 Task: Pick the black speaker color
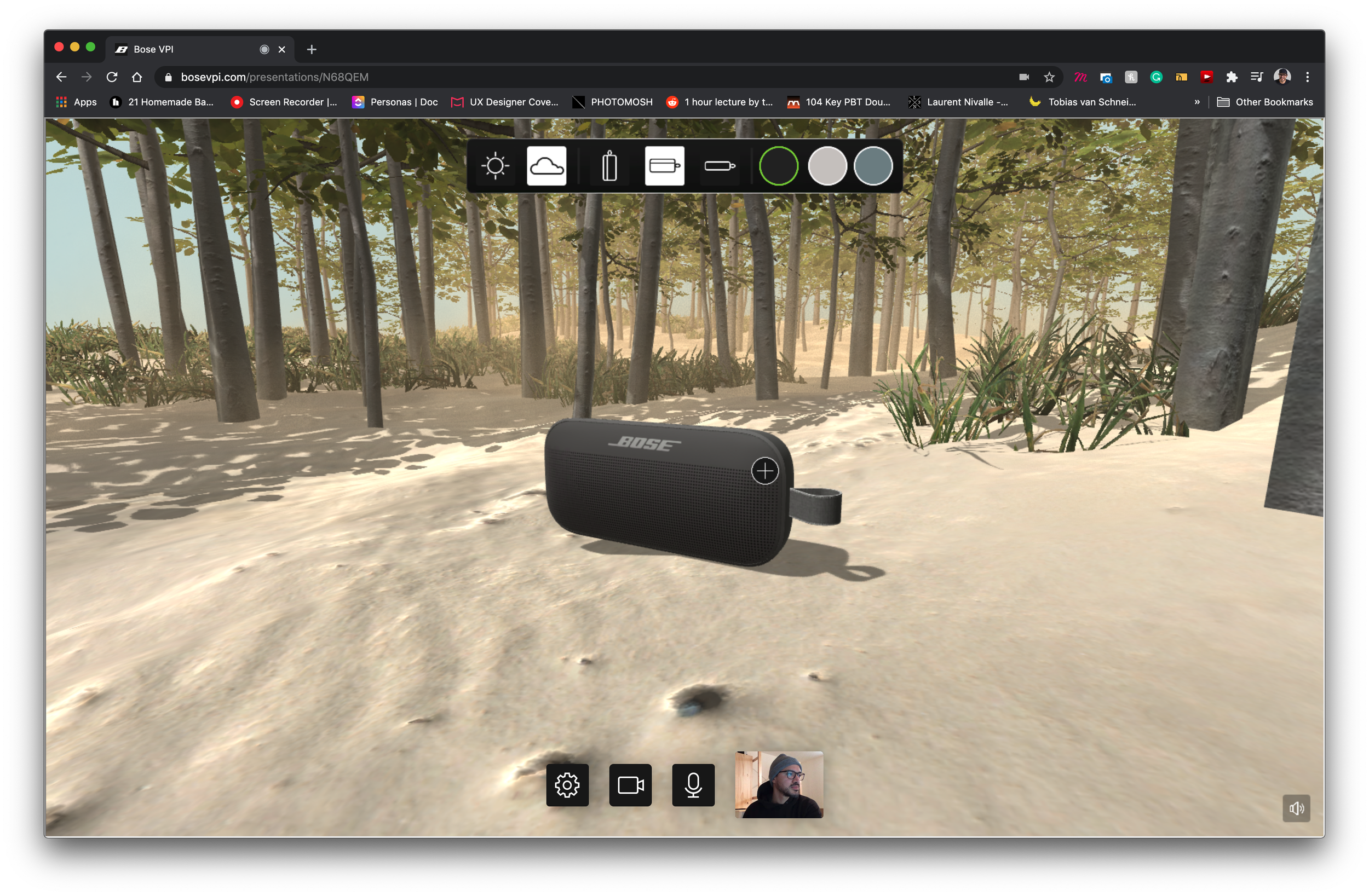pyautogui.click(x=778, y=166)
